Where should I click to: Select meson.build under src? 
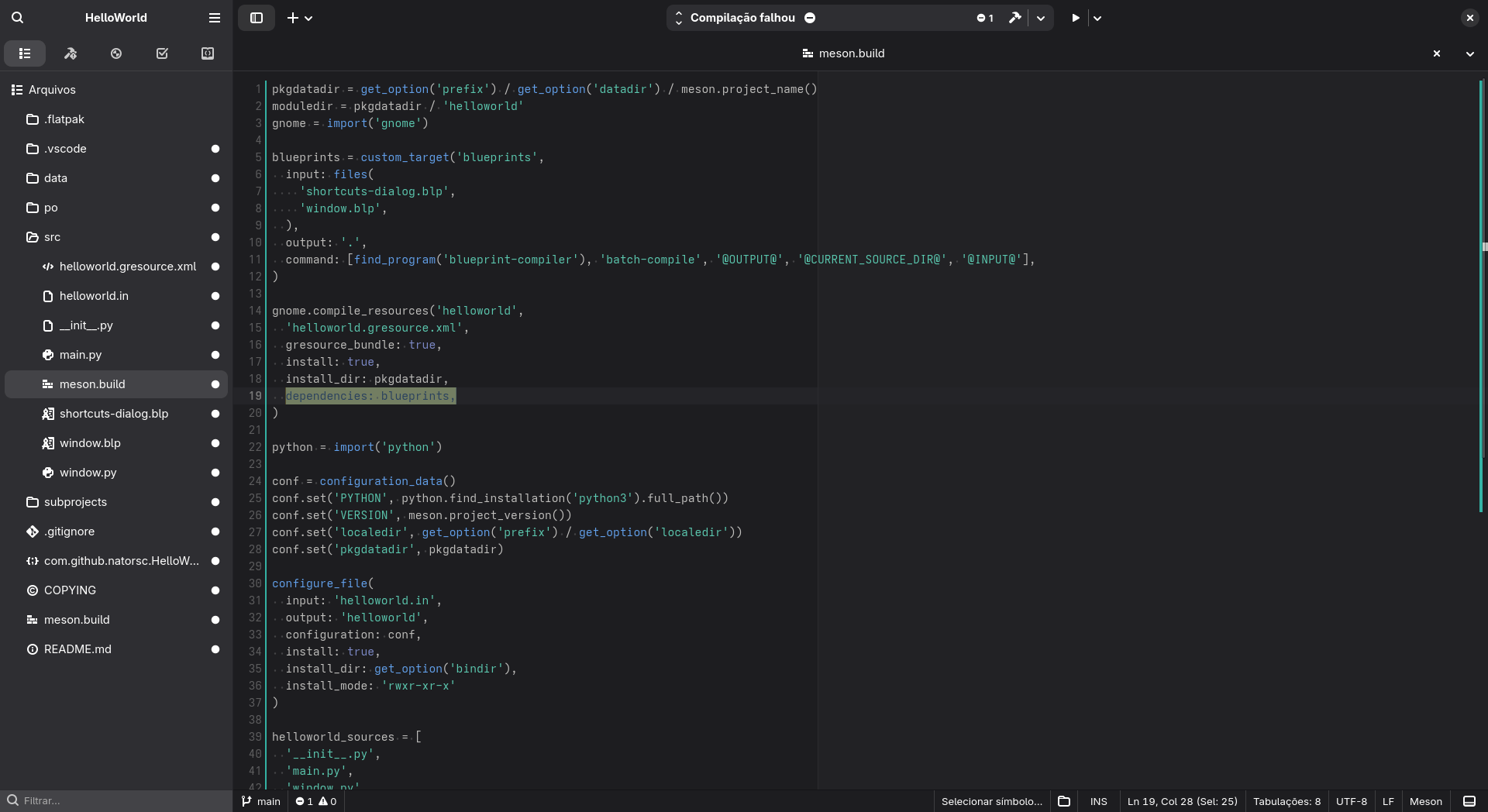pos(116,384)
